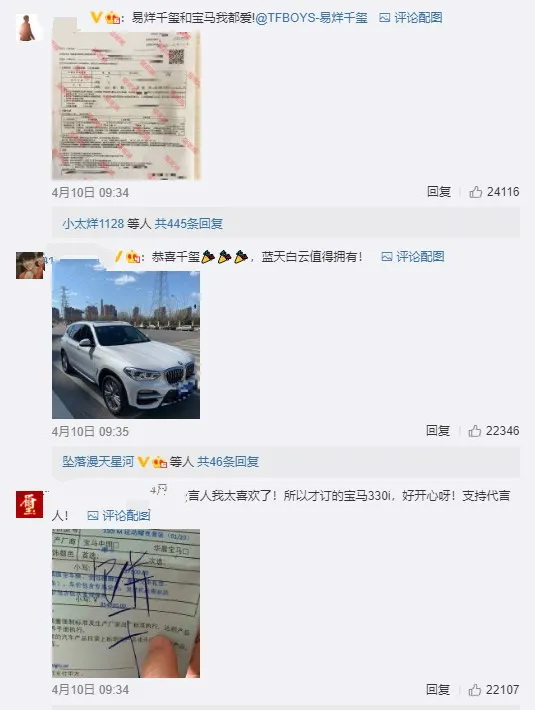
Task: View the signed order form photo
Action: click(x=126, y=603)
